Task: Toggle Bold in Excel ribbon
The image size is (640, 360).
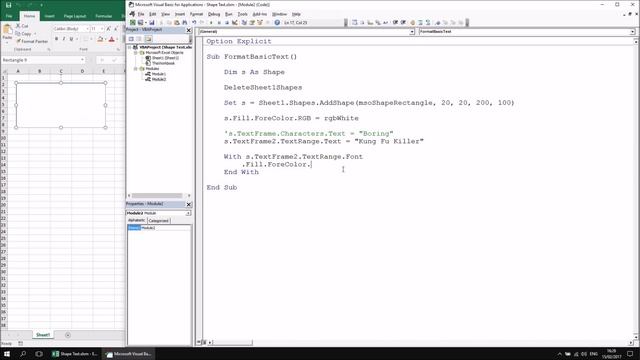Action: 56,39
